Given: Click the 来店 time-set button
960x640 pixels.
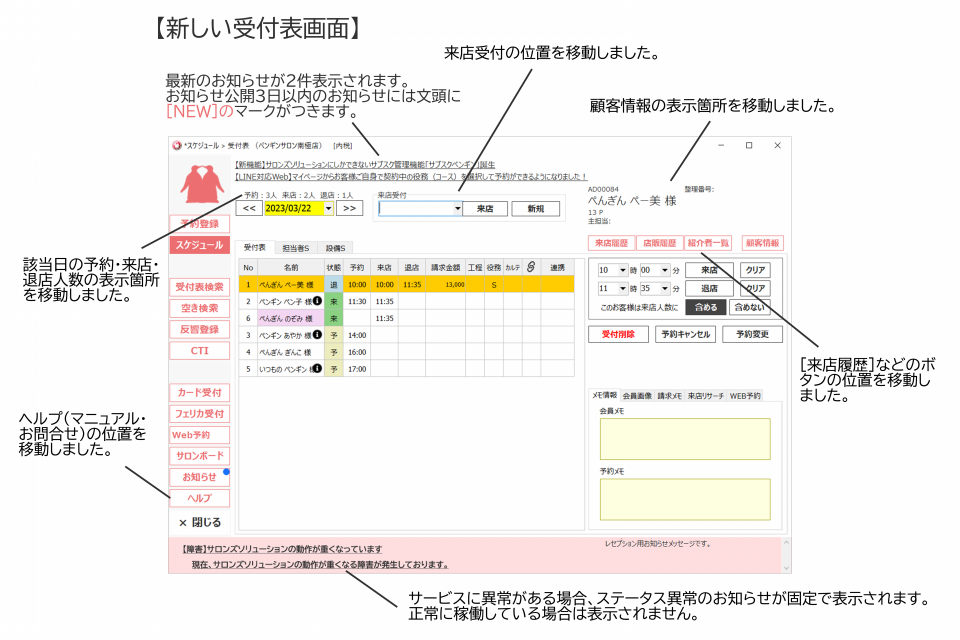Looking at the screenshot, I should click(x=709, y=270).
